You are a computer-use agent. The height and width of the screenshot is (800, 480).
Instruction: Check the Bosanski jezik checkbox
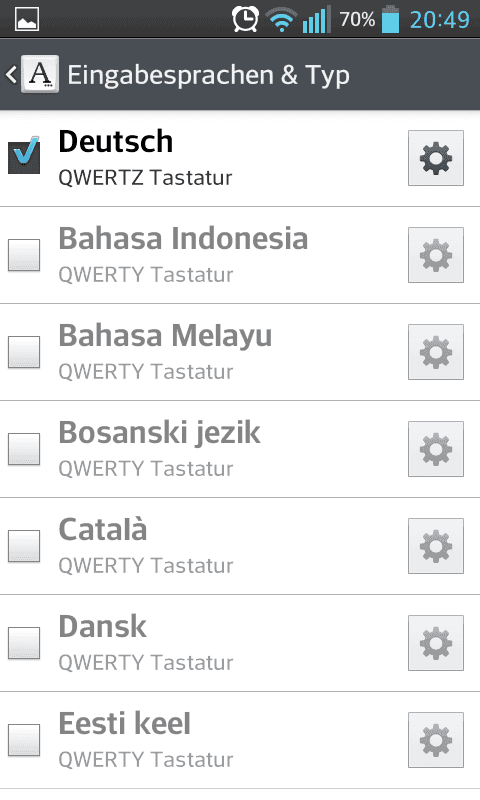[24, 448]
